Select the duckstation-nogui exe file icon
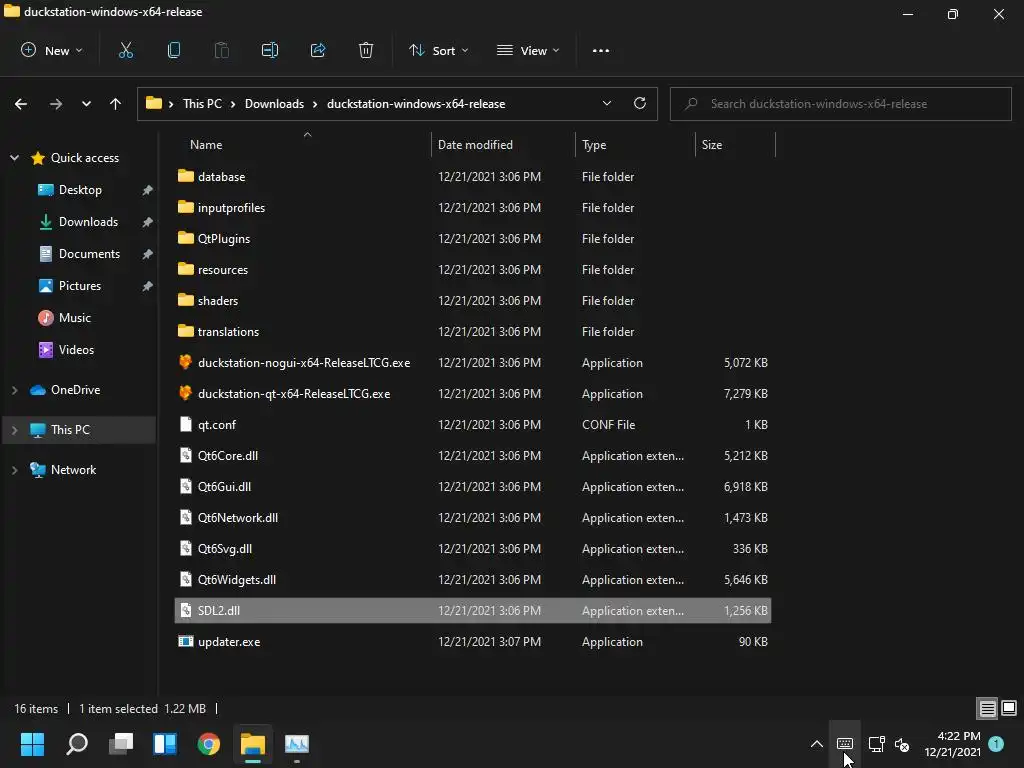Screen dimensions: 1024x768 pos(185,362)
